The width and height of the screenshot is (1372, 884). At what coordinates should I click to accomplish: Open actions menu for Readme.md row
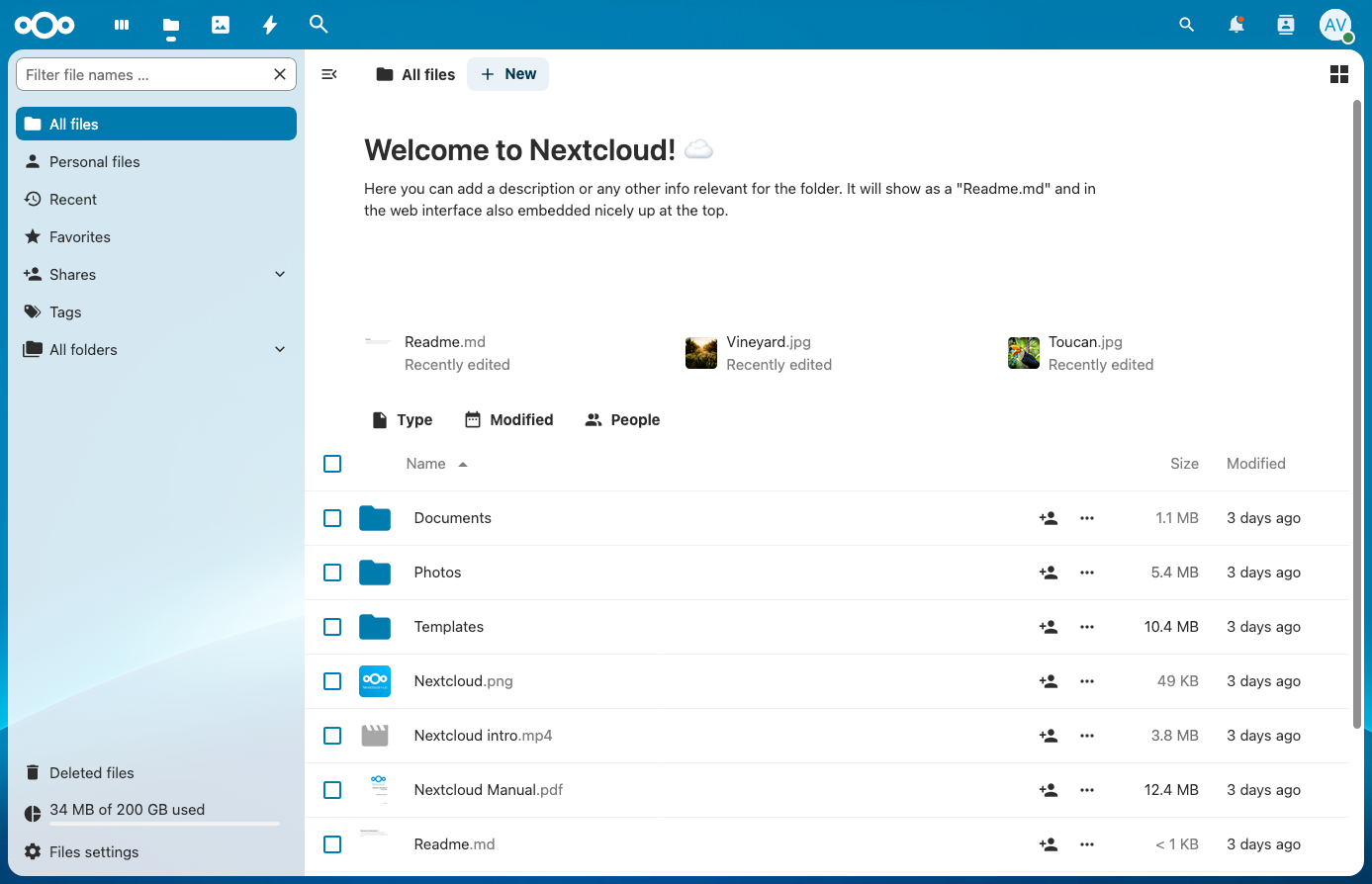point(1087,844)
